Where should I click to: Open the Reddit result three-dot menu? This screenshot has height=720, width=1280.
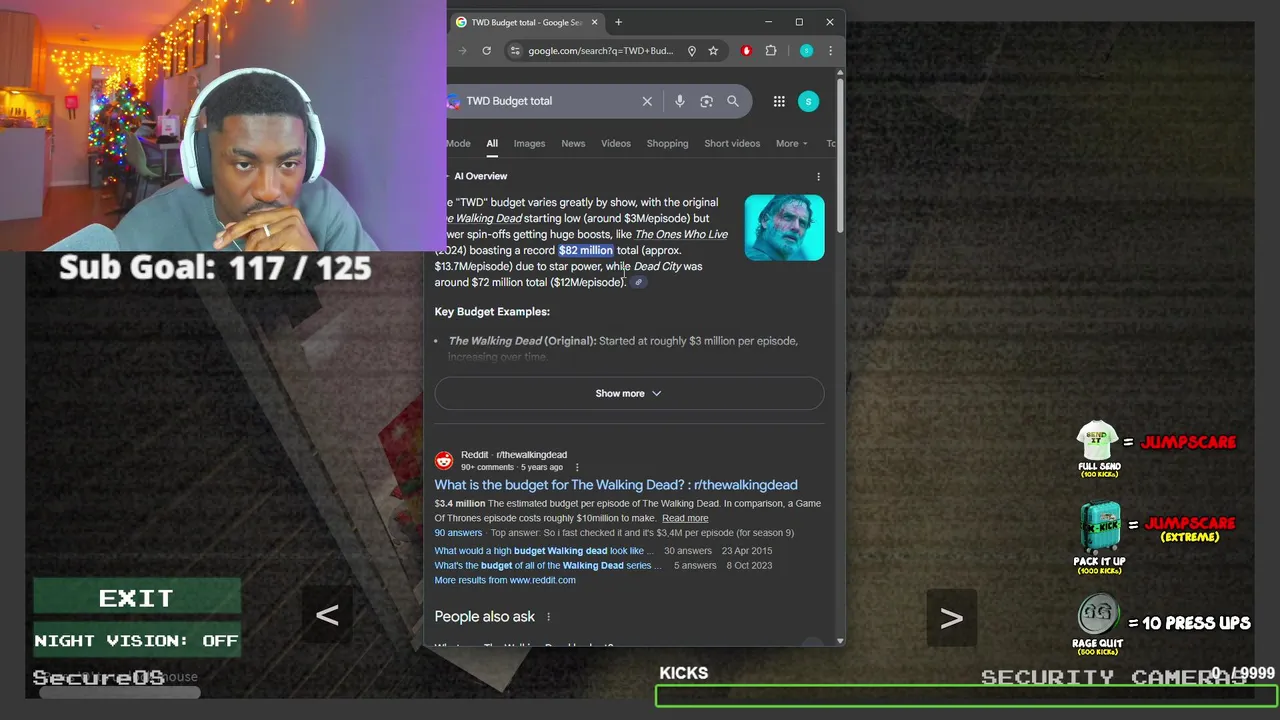(x=576, y=467)
